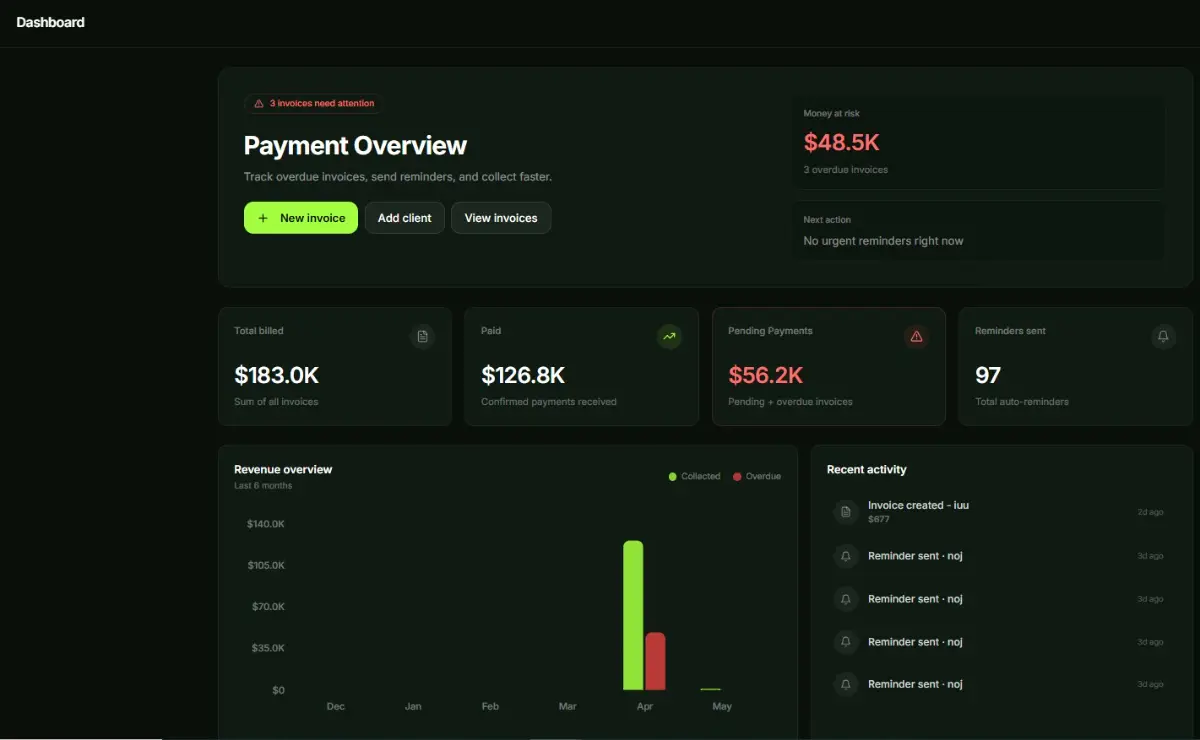Click the document icon beside Invoice created - iuu
1200x740 pixels.
click(x=846, y=512)
